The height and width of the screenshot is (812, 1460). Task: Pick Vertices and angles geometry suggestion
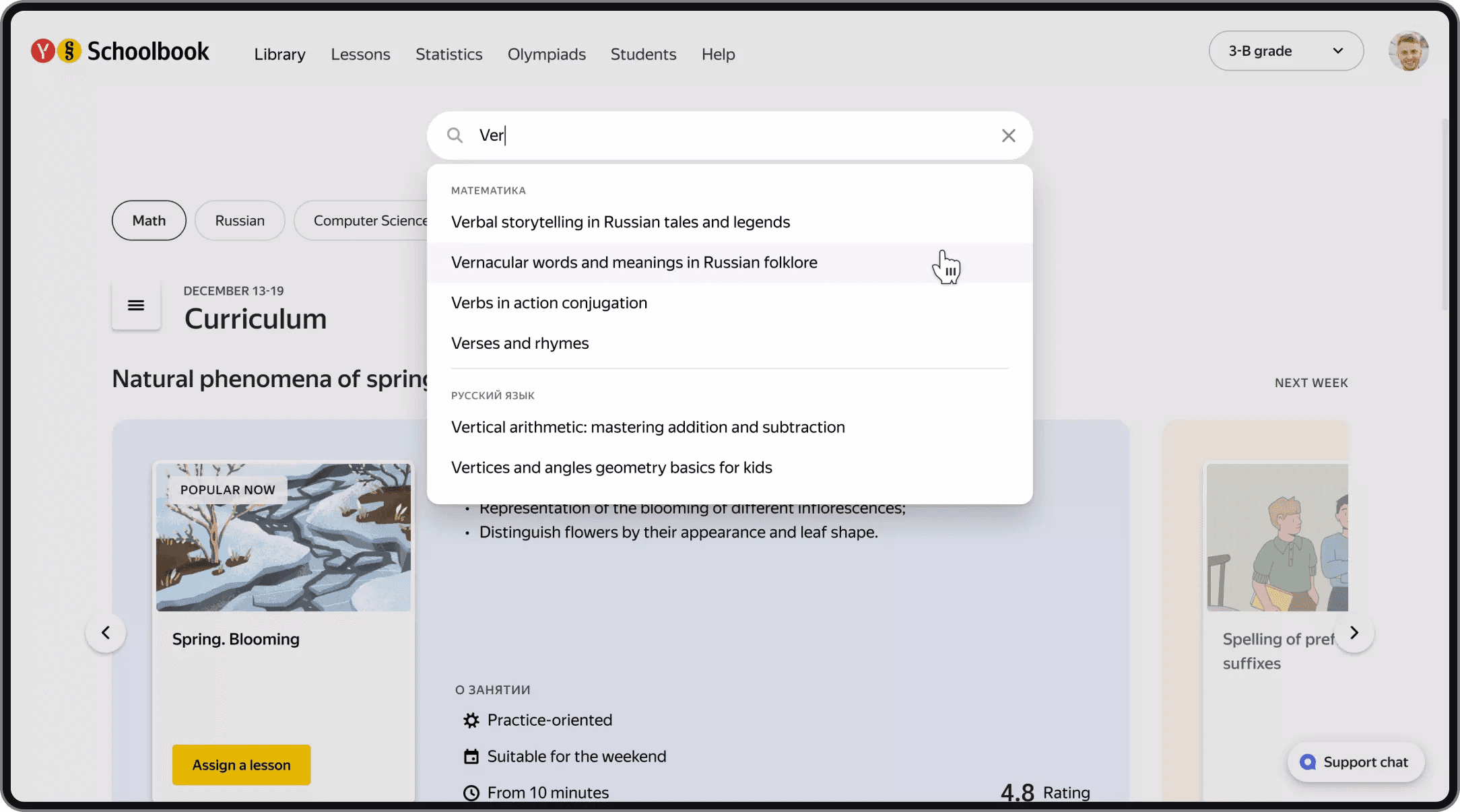point(611,467)
